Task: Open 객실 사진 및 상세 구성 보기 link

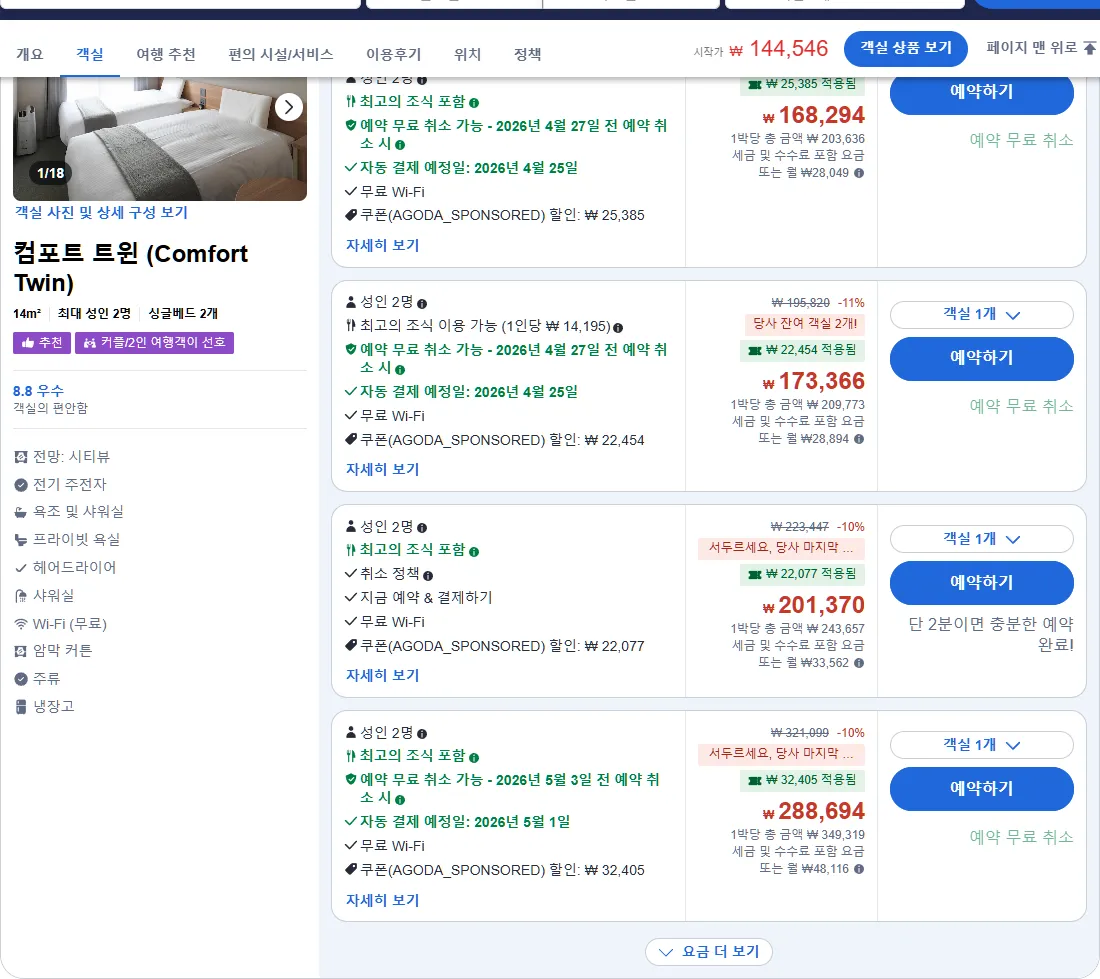Action: tap(102, 212)
